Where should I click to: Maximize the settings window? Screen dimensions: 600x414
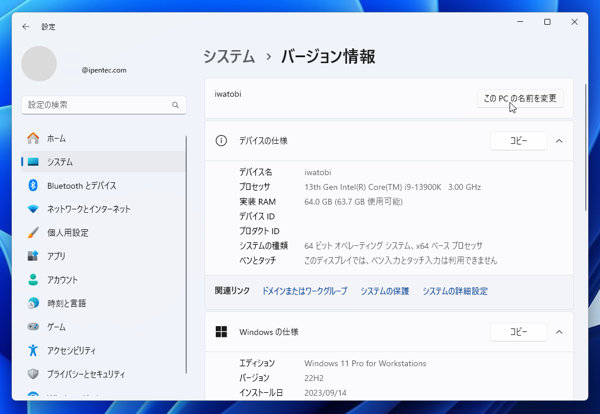pos(547,22)
